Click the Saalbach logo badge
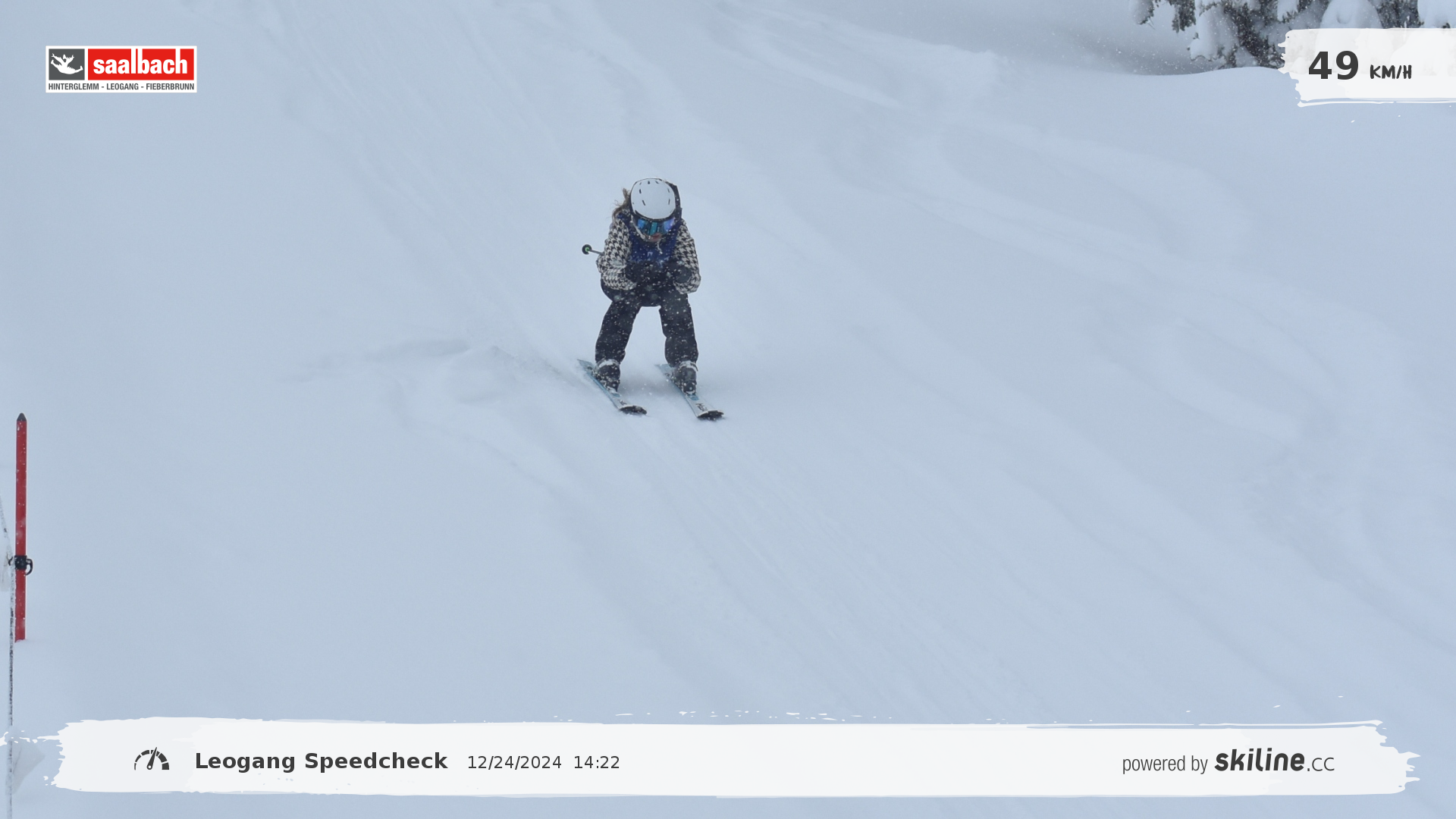Screen dimensions: 1456x819 pos(121,69)
